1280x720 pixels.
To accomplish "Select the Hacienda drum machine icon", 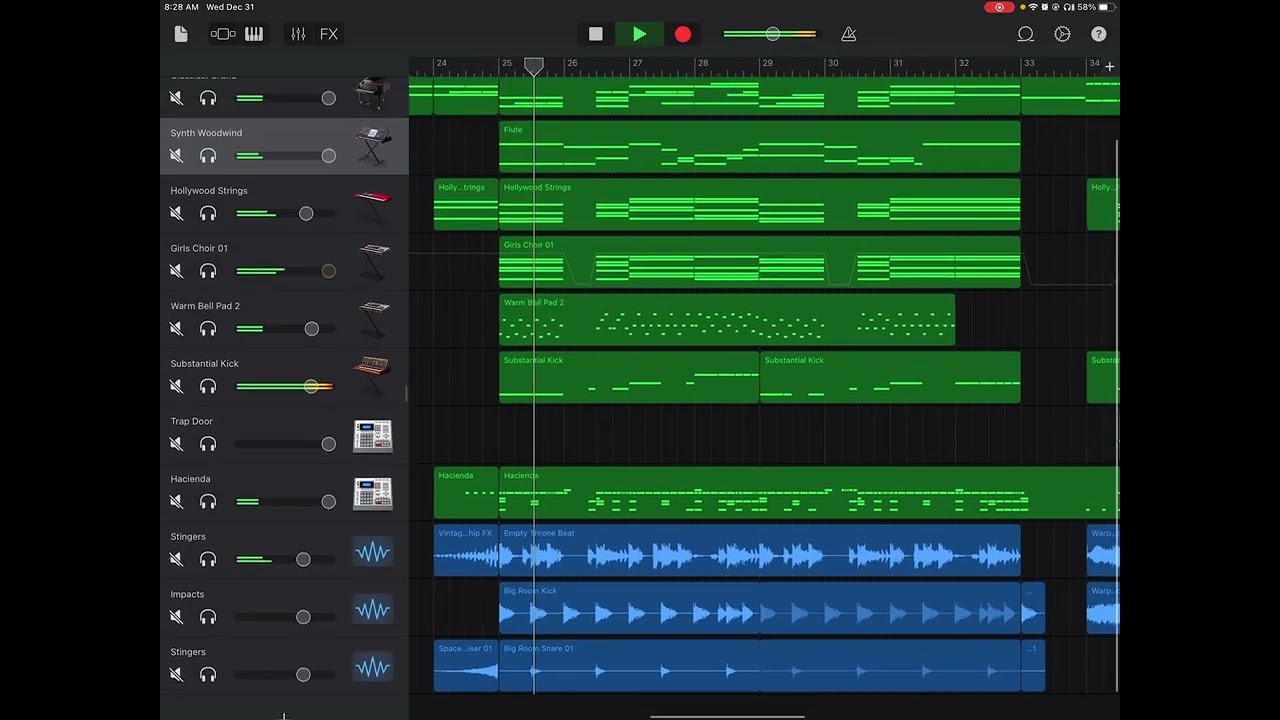I will tap(373, 493).
